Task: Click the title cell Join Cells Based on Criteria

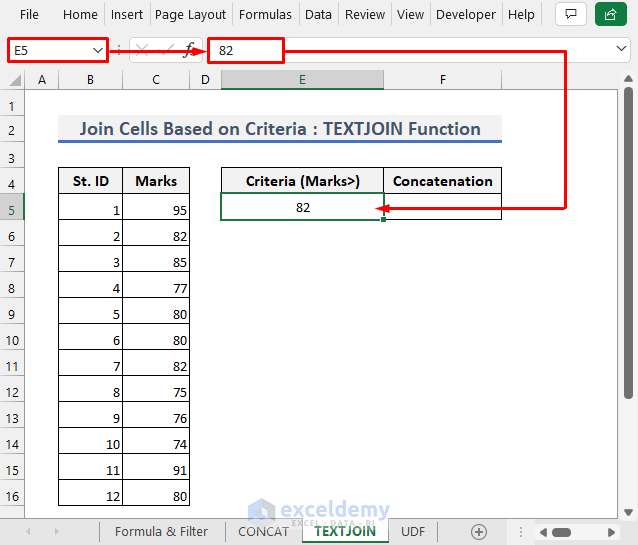Action: (x=280, y=129)
